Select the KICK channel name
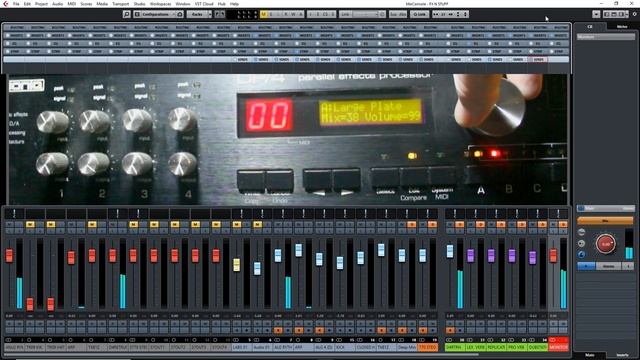640x360 pixels. 345,347
